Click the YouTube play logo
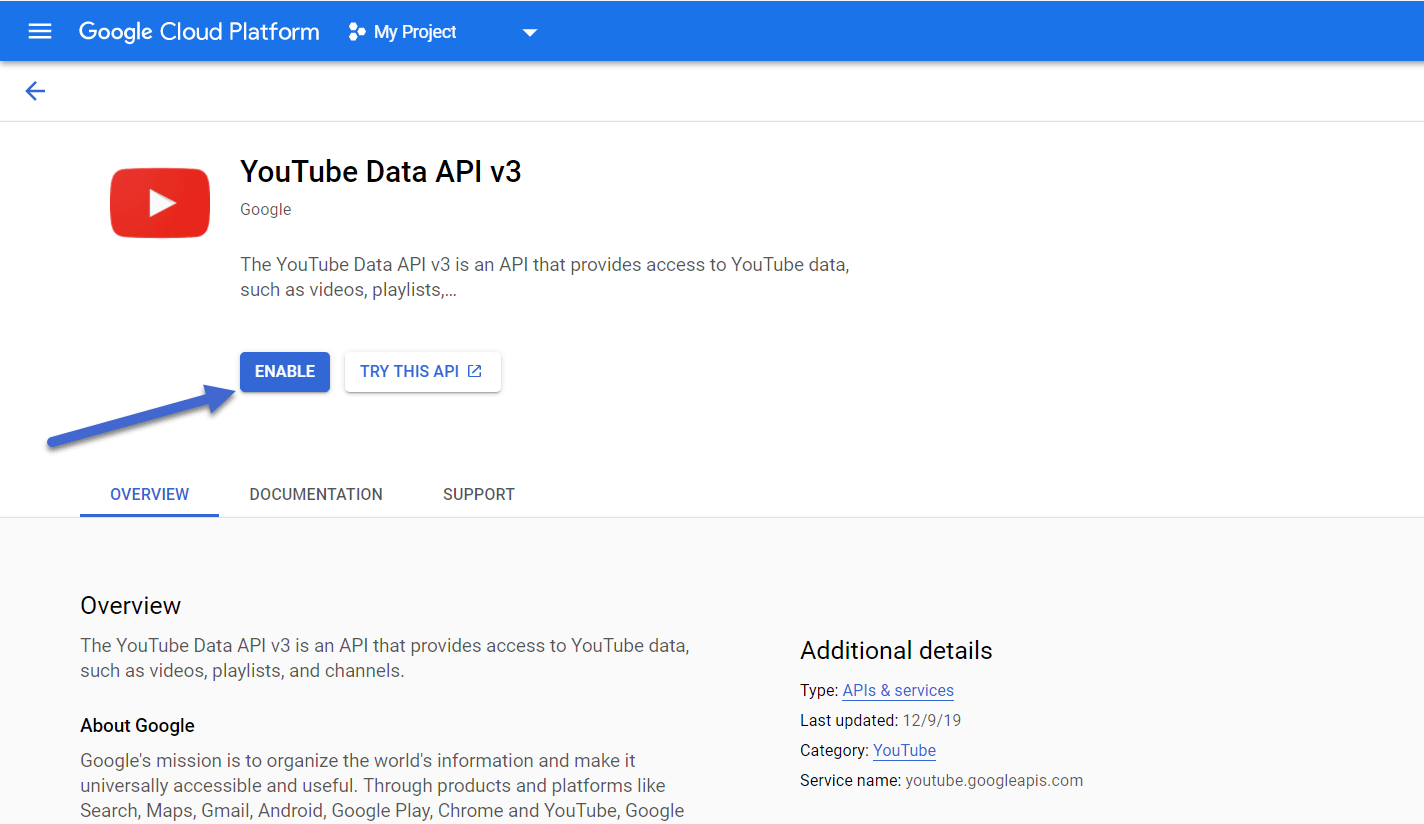 [160, 203]
